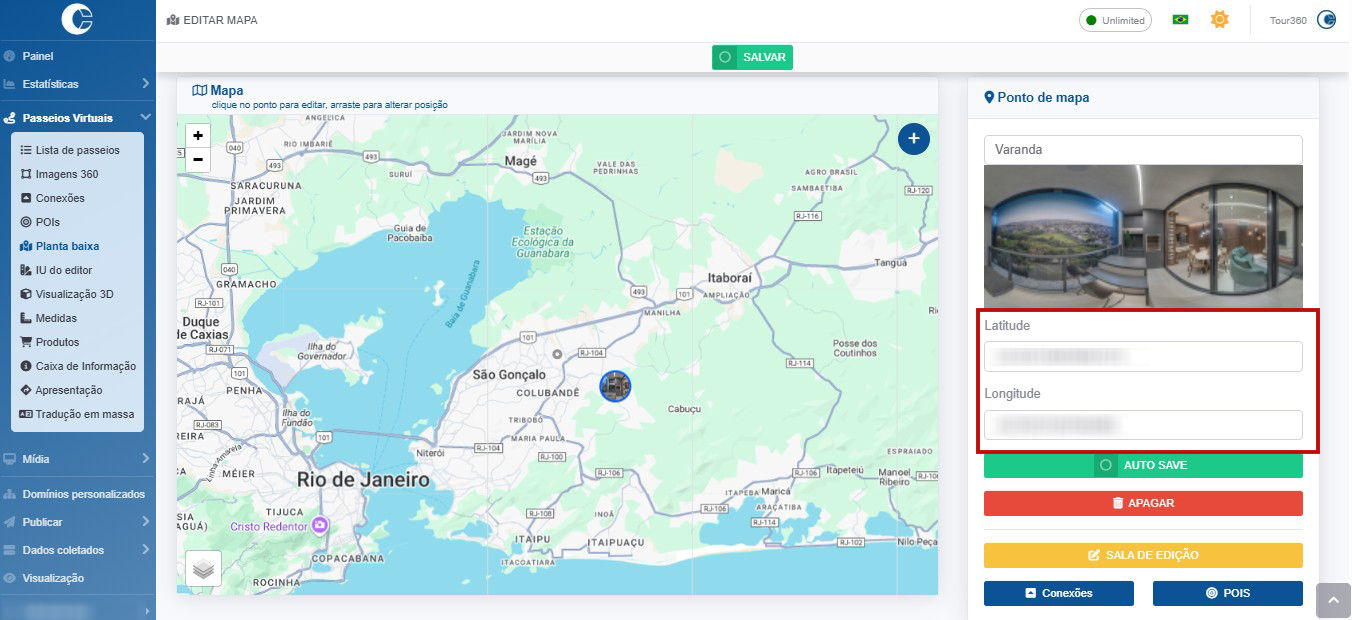Click the scroll-to-top arrow button
This screenshot has height=620, width=1352.
1332,600
